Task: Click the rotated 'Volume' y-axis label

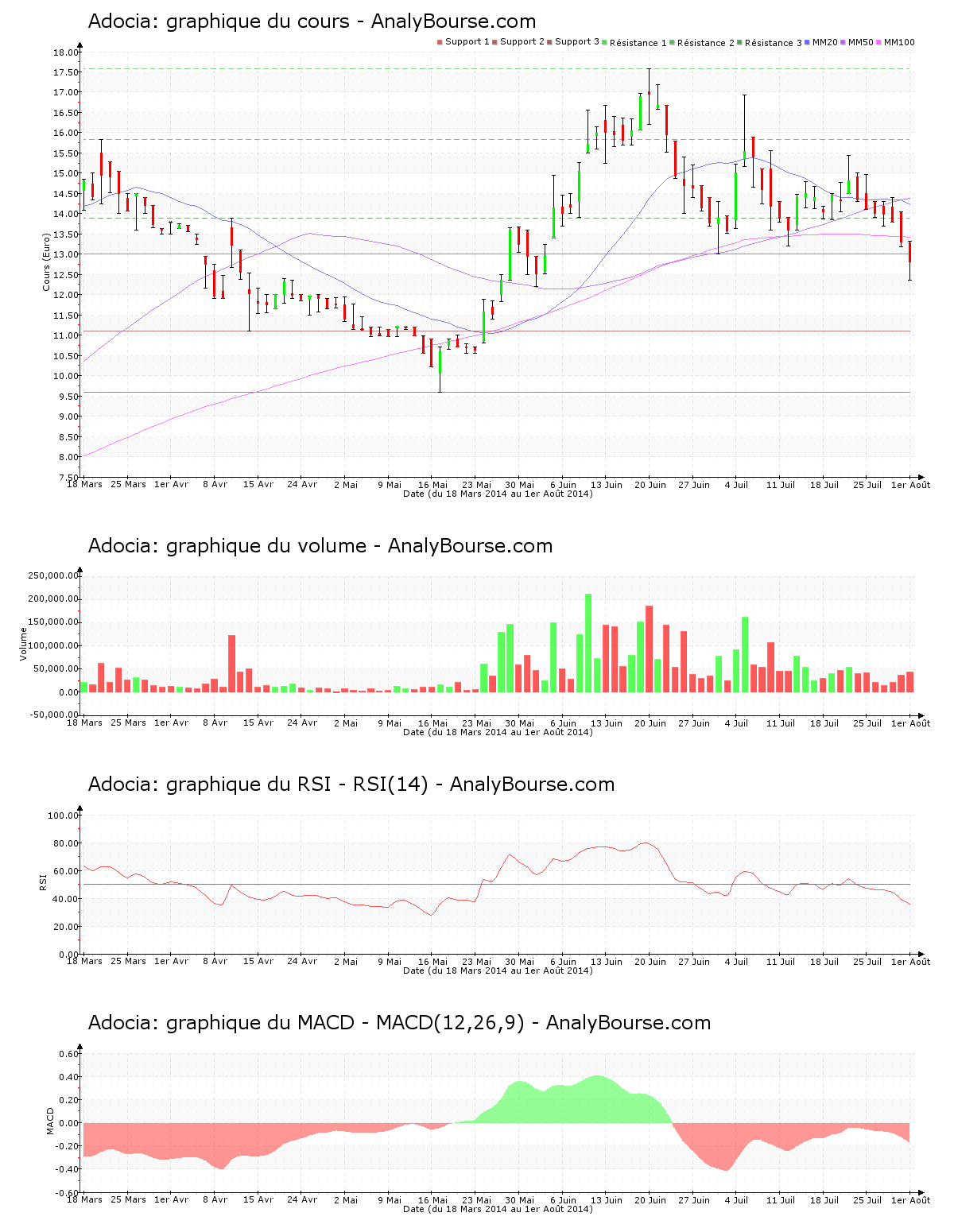Action: click(23, 644)
